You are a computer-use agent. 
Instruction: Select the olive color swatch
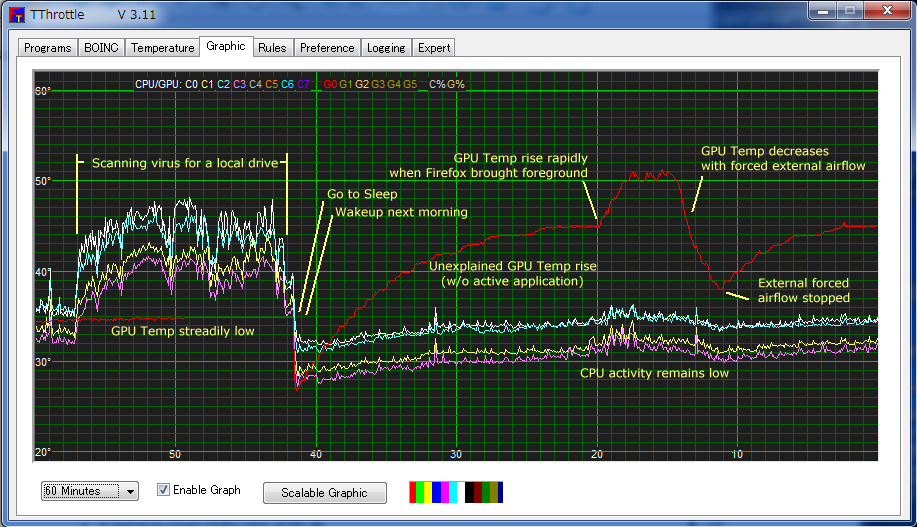click(494, 492)
